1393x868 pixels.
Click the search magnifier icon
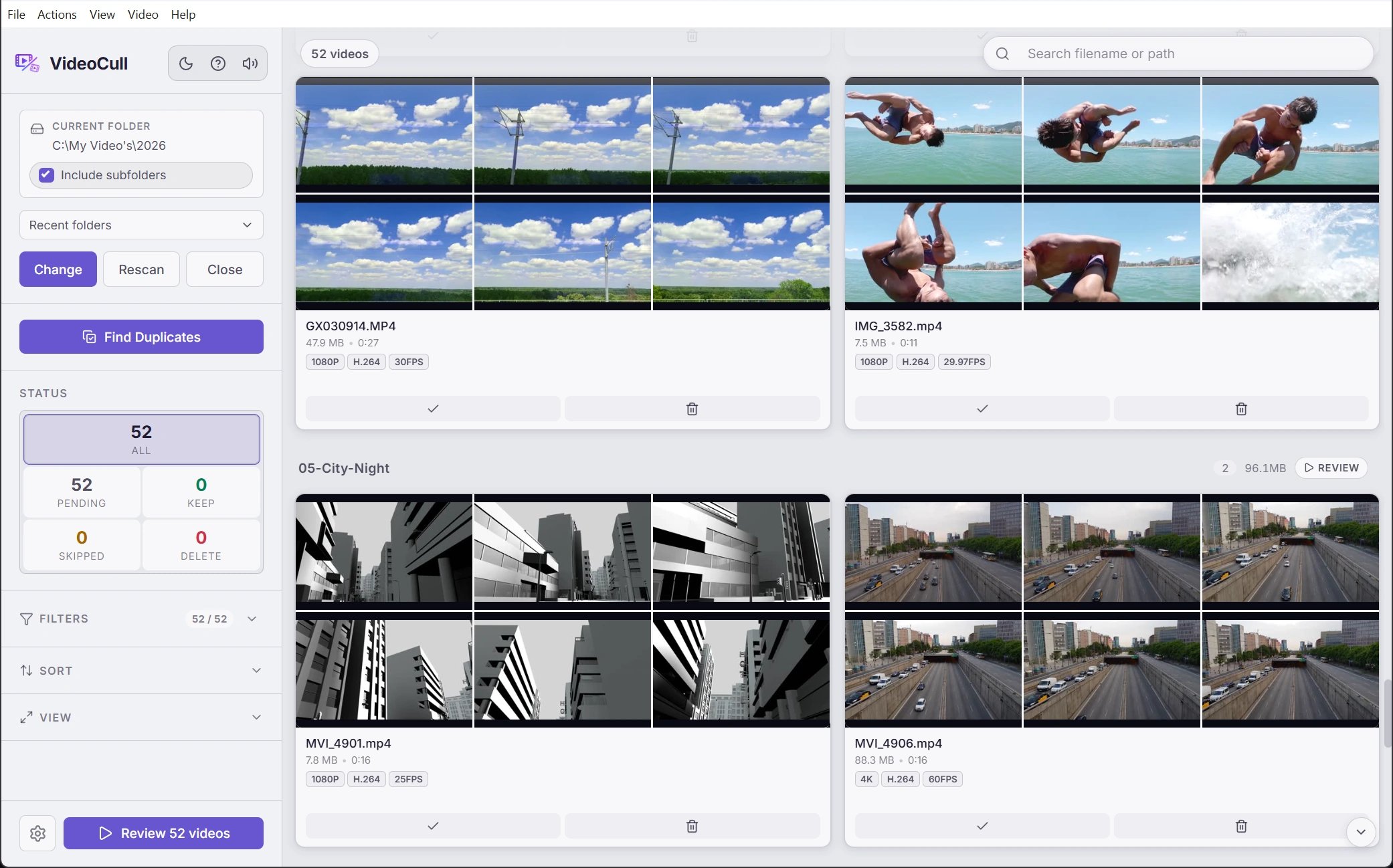(1002, 53)
